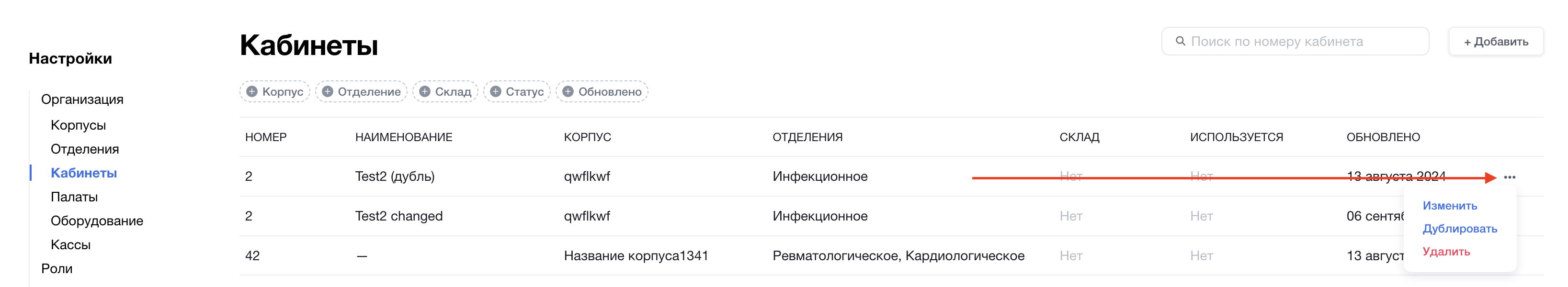
Task: Open the Роли settings section
Action: pyautogui.click(x=57, y=269)
